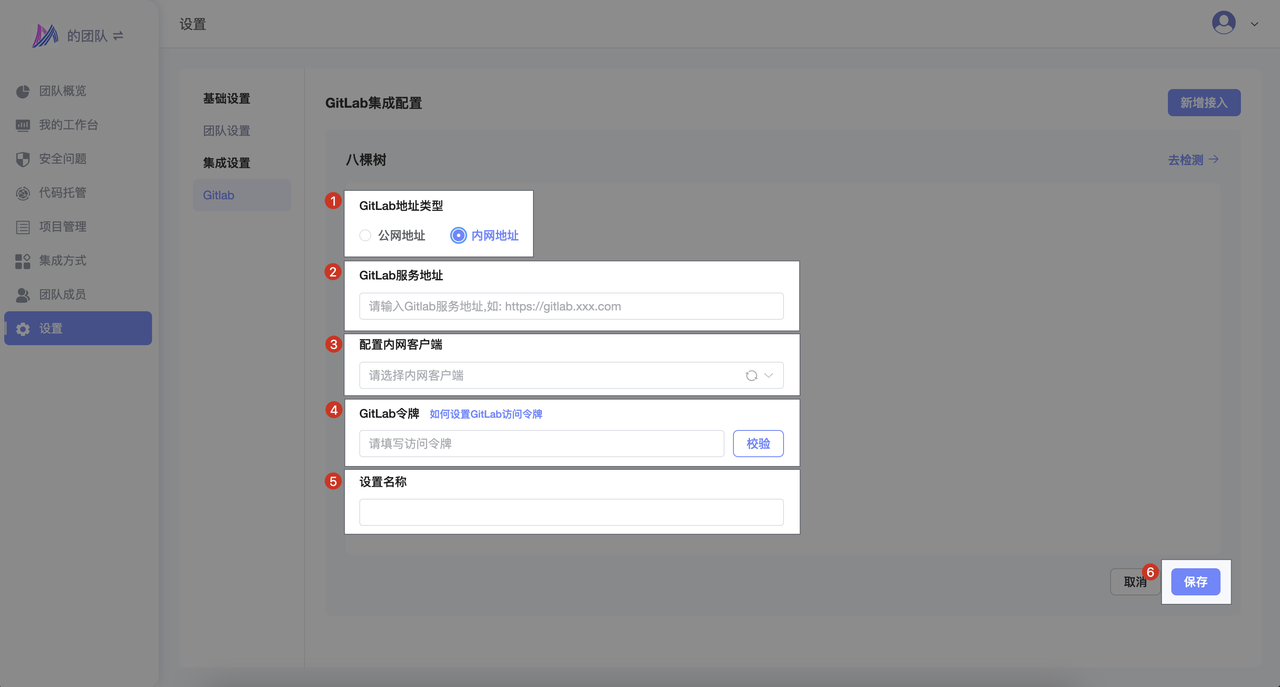Click the team overview pie chart icon
This screenshot has width=1280, height=687.
(23, 92)
